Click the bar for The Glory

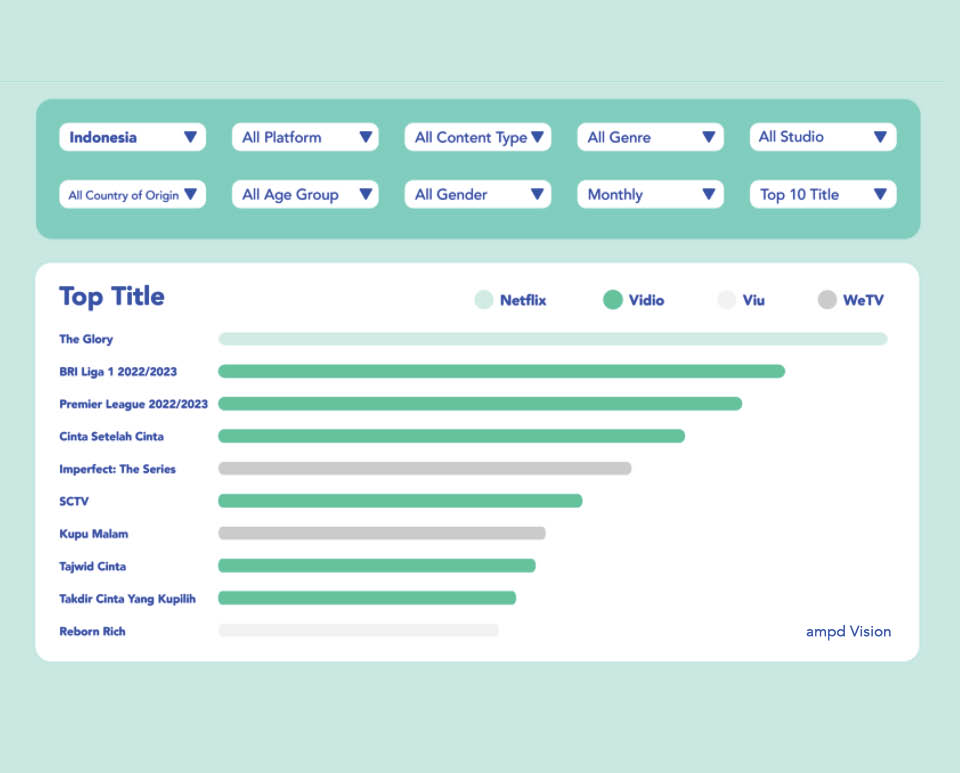click(553, 339)
